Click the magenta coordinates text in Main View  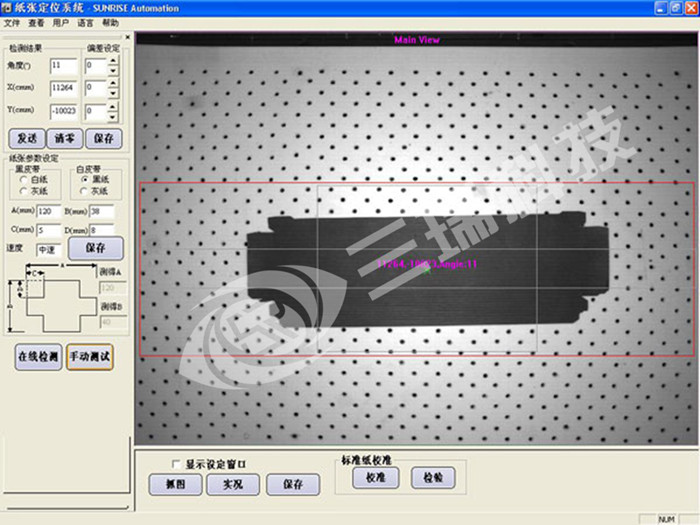click(427, 264)
